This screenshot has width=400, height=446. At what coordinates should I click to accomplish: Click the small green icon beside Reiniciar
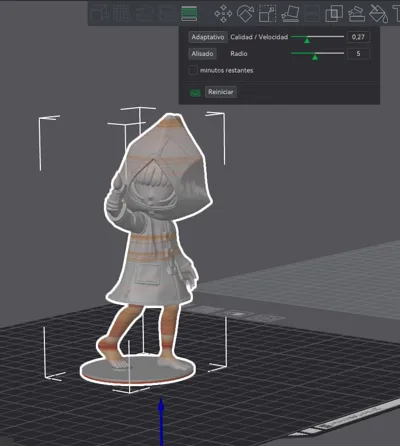click(x=195, y=93)
